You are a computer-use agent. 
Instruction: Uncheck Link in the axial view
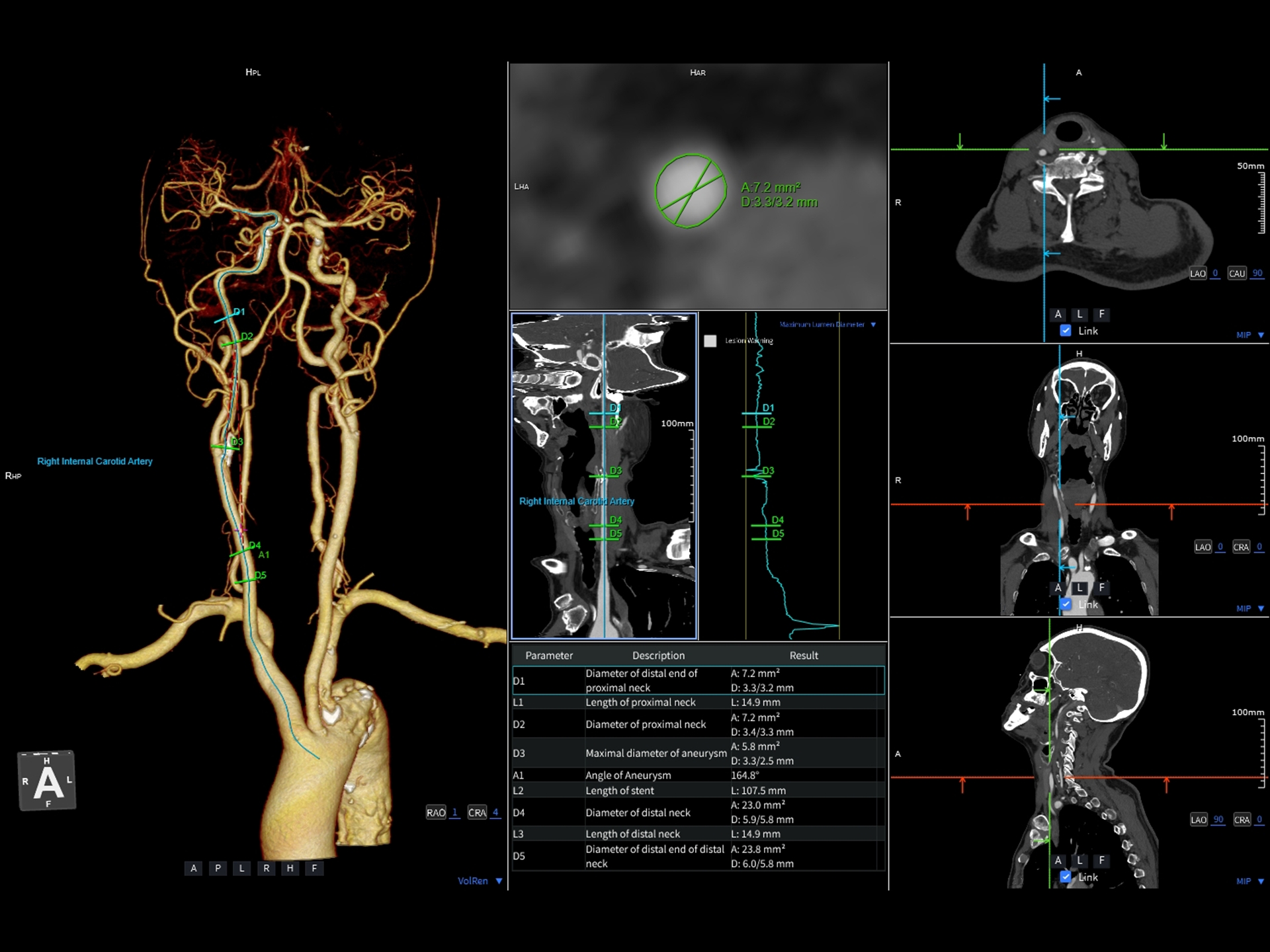coord(1065,331)
